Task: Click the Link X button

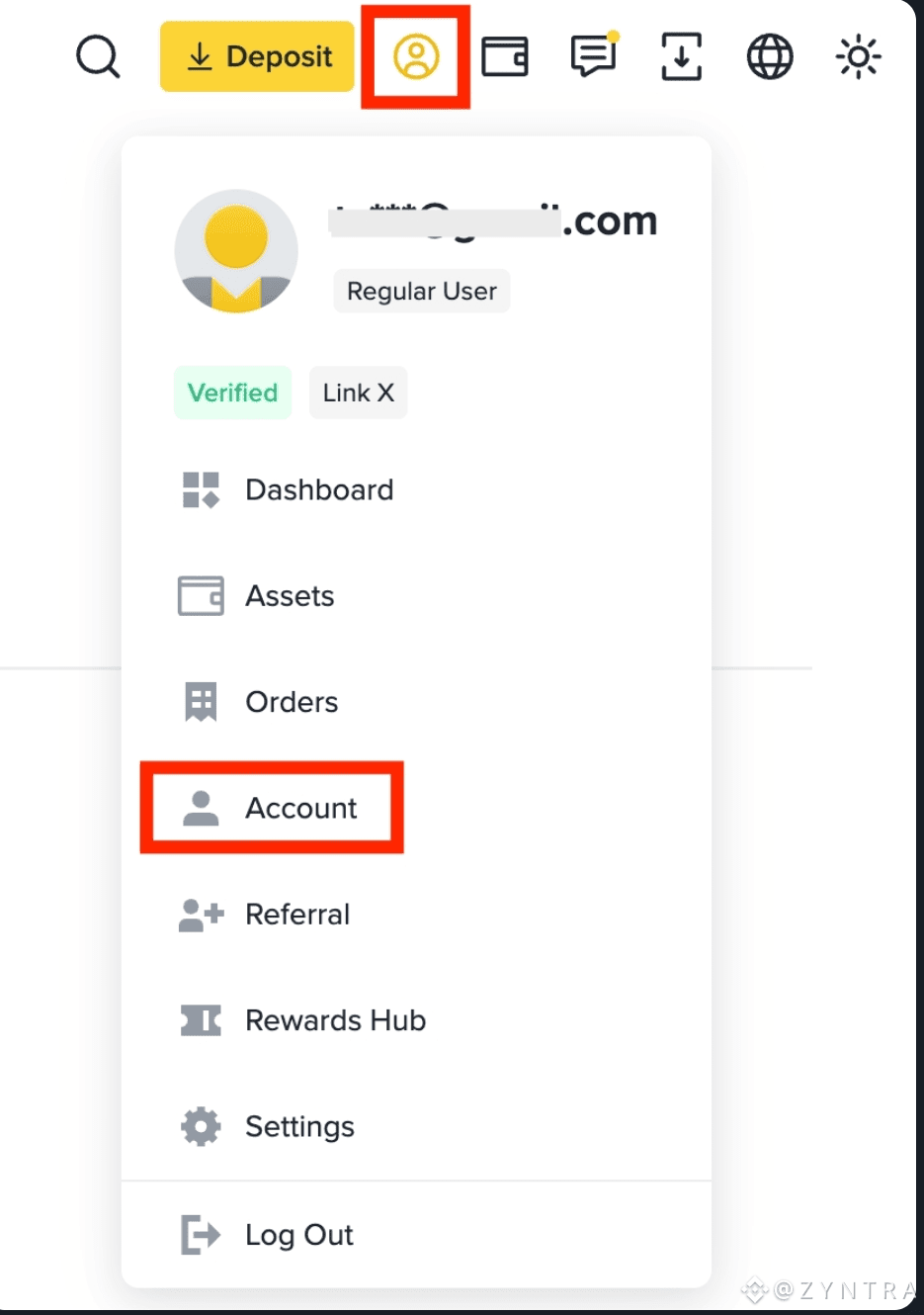Action: point(359,393)
